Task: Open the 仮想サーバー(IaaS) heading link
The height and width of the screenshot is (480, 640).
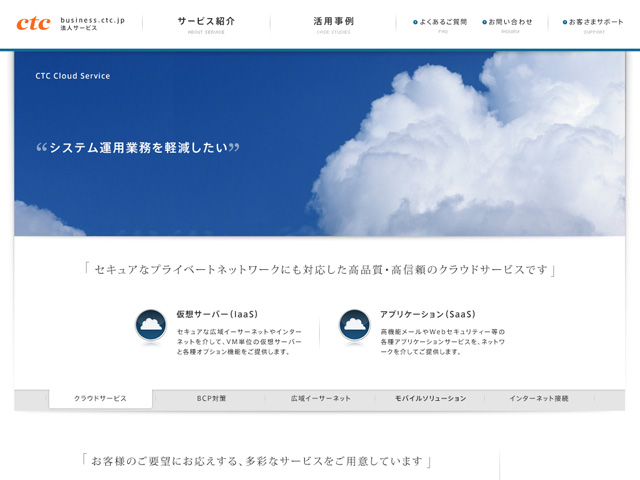Action: [217, 314]
